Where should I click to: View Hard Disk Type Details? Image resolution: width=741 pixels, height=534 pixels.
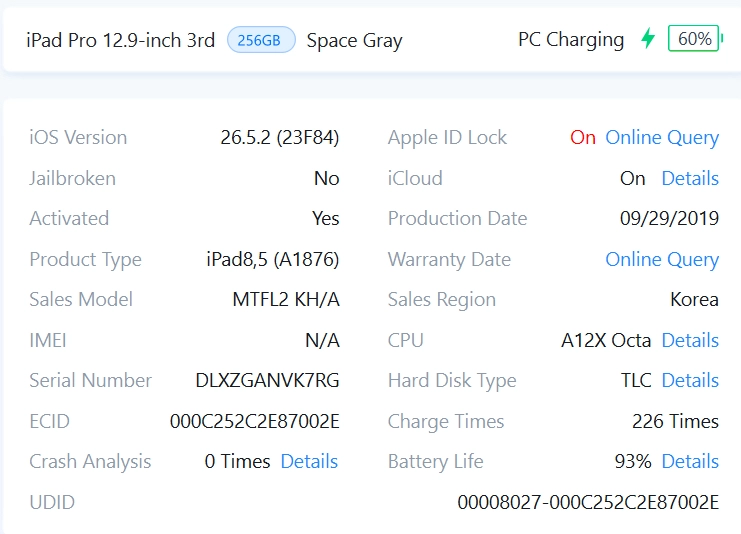coord(689,380)
